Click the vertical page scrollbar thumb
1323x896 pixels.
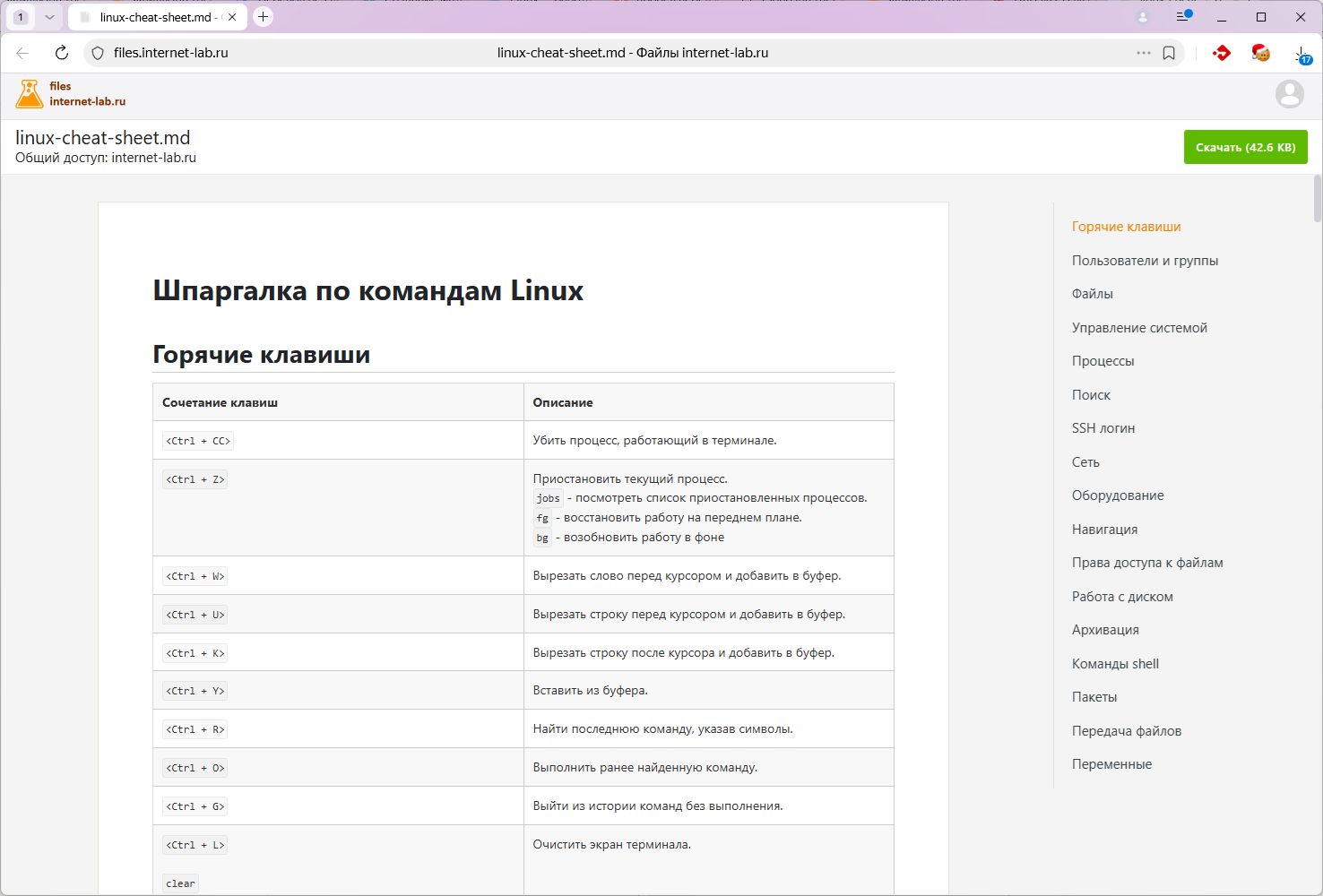point(1317,198)
